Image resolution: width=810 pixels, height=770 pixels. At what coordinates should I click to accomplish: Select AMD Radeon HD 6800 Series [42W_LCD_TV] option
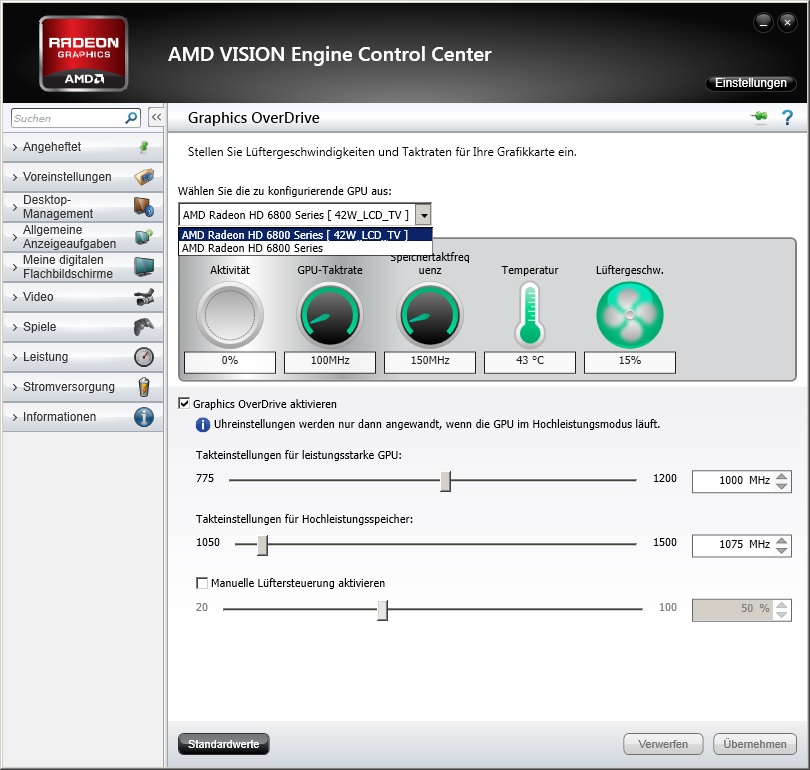click(305, 235)
